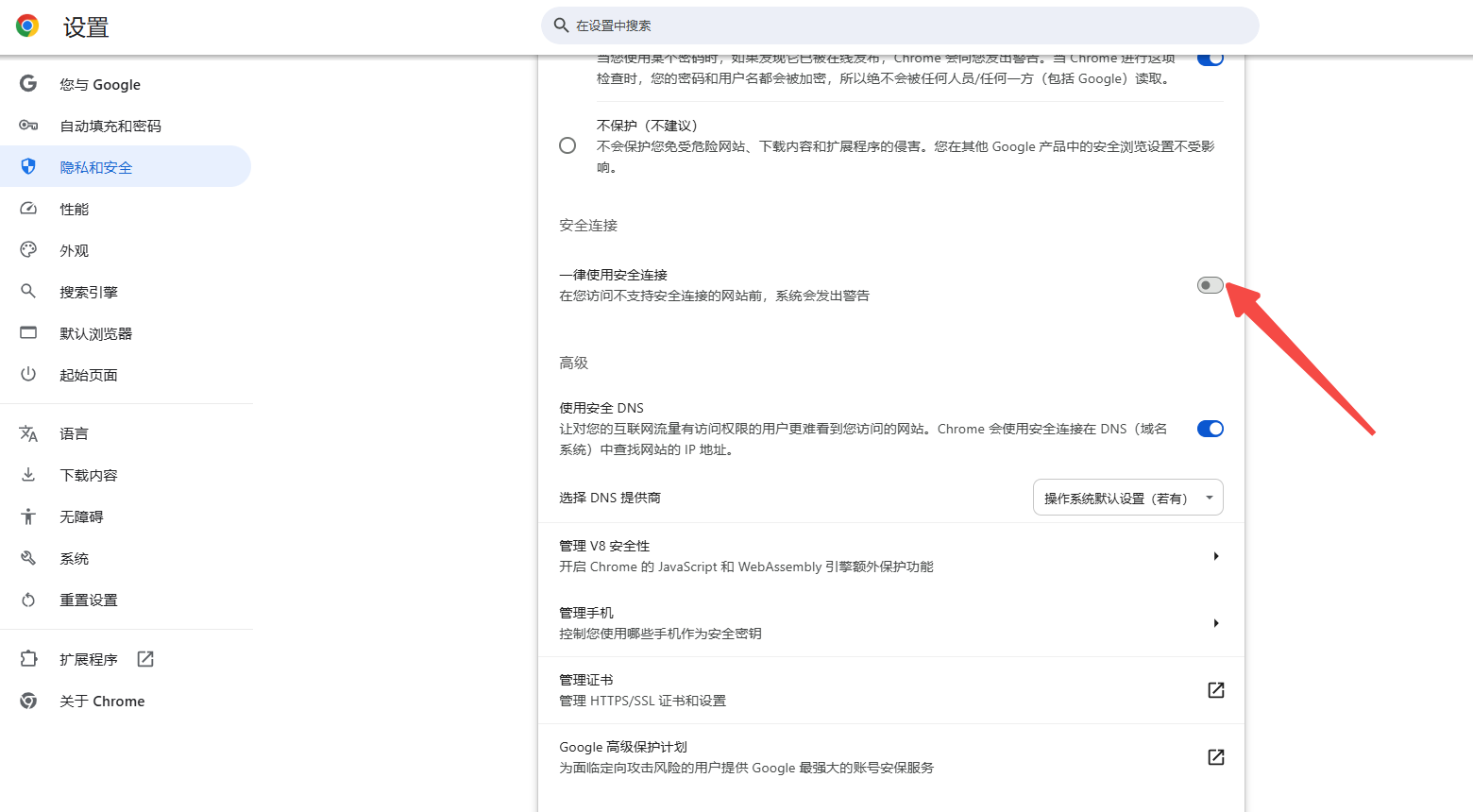Open 起始页面 settings
Screen dimensions: 1473x812
point(126,375)
